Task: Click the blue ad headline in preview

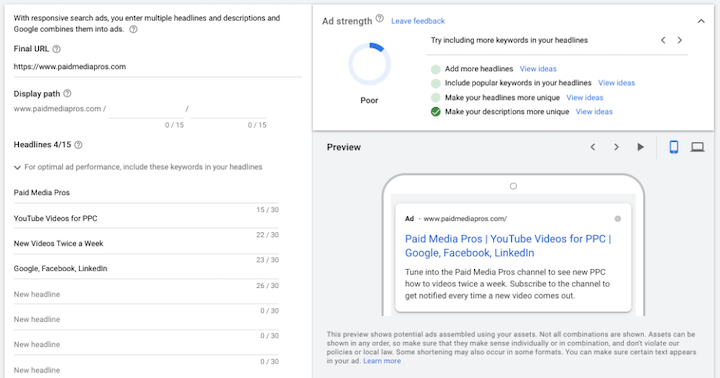Action: [x=508, y=246]
